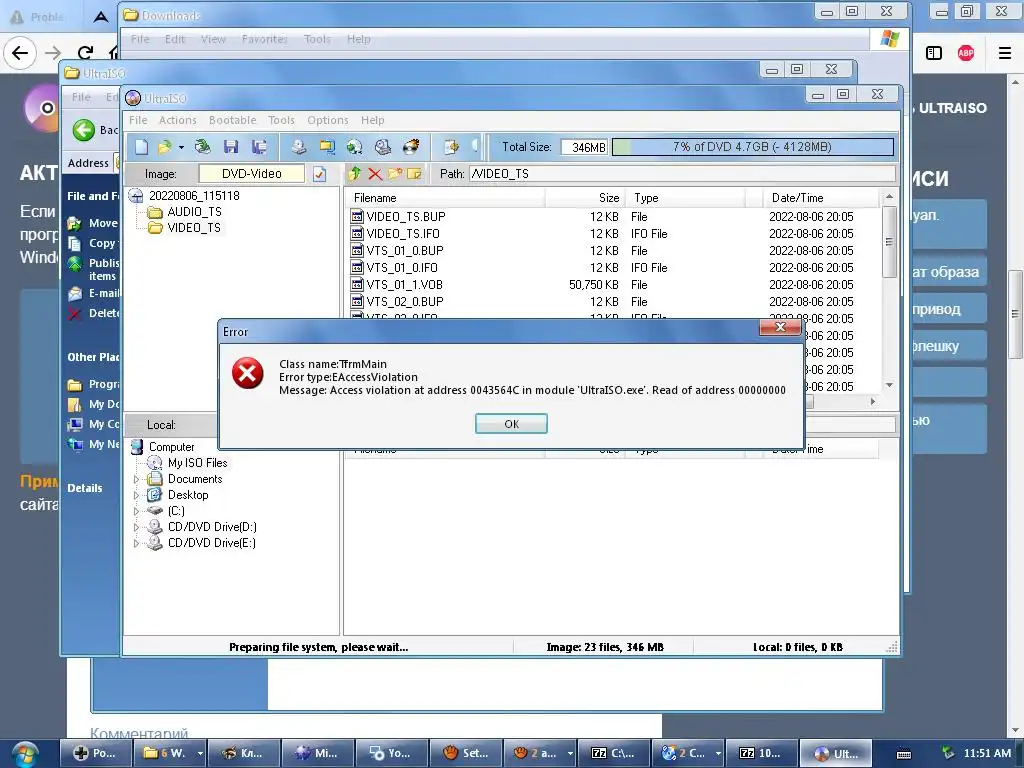Click the upper file list's vertical scrollbar
Image resolution: width=1024 pixels, height=768 pixels.
pyautogui.click(x=889, y=242)
